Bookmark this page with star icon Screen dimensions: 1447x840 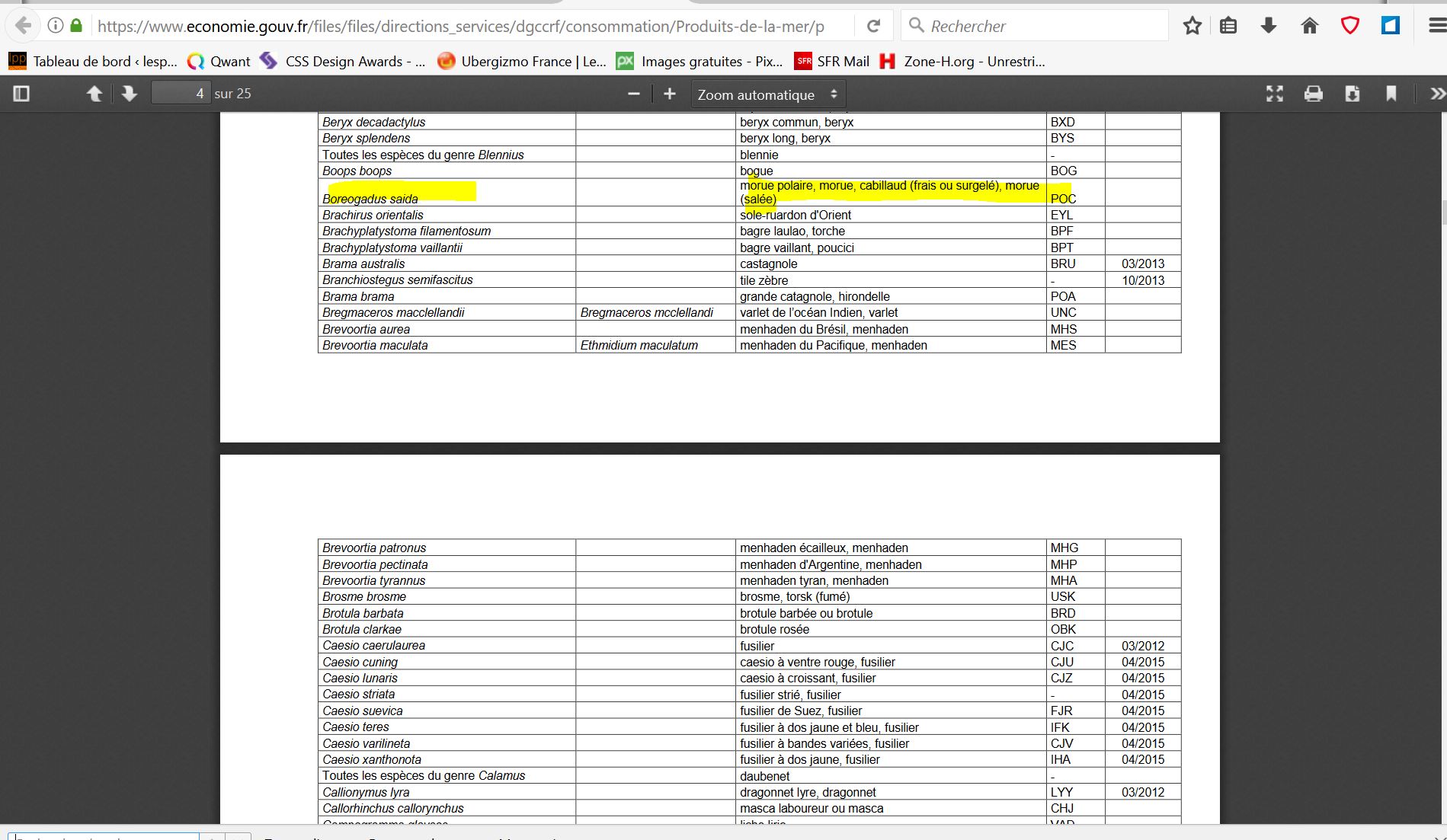[1192, 26]
